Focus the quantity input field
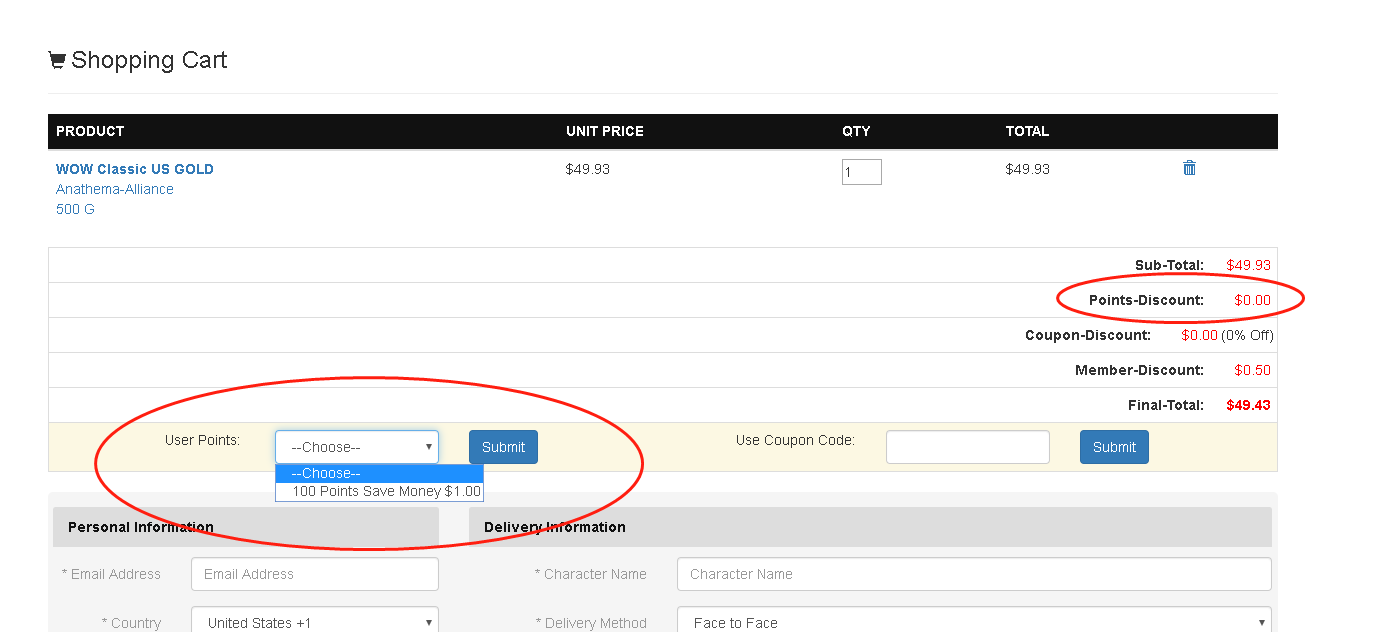This screenshot has height=632, width=1381. (x=862, y=172)
